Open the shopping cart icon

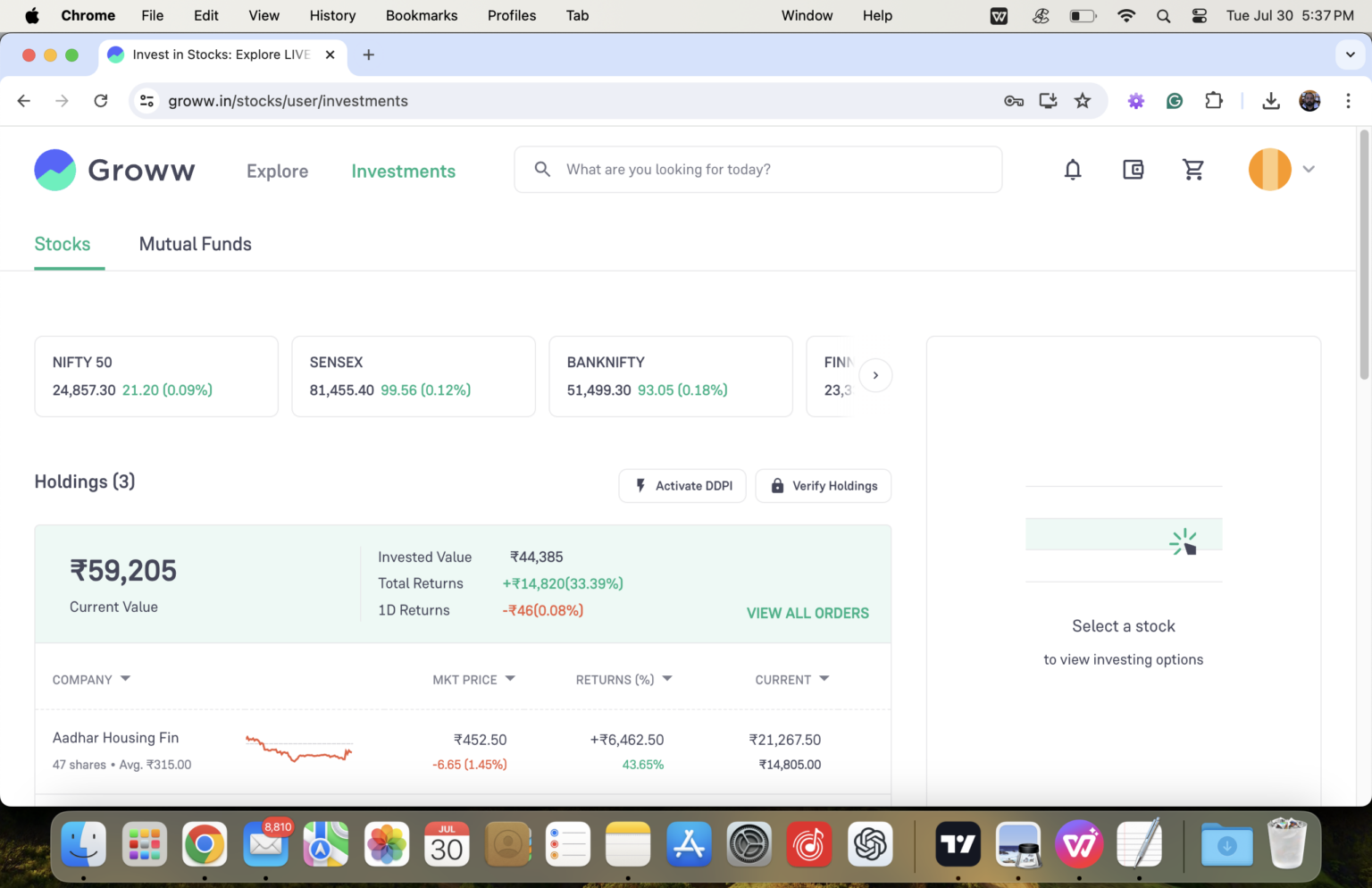click(1193, 169)
